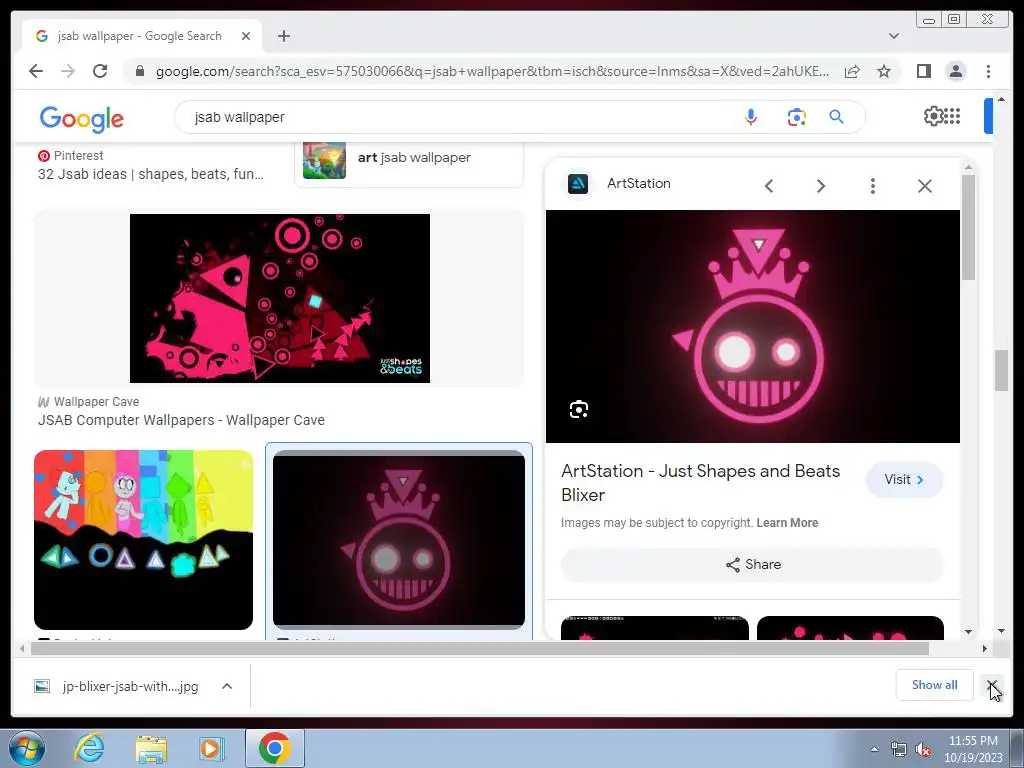Viewport: 1024px width, 768px height.
Task: Close the jsab wallpaper tab
Action: 246,36
